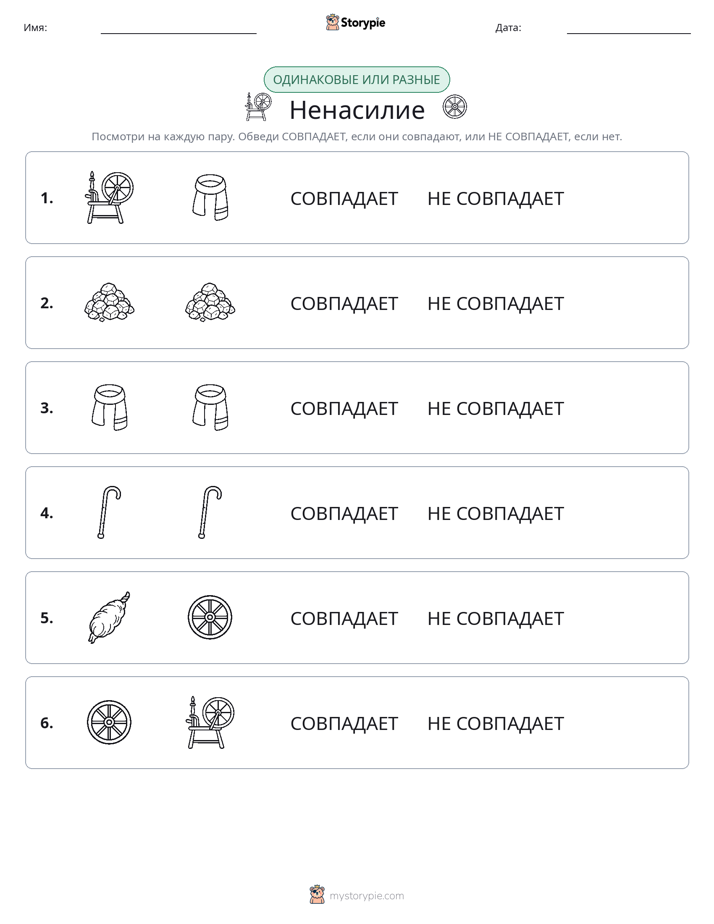Viewport: 714px width, 924px height.
Task: Select the wheel icon in row 5
Action: tap(210, 617)
